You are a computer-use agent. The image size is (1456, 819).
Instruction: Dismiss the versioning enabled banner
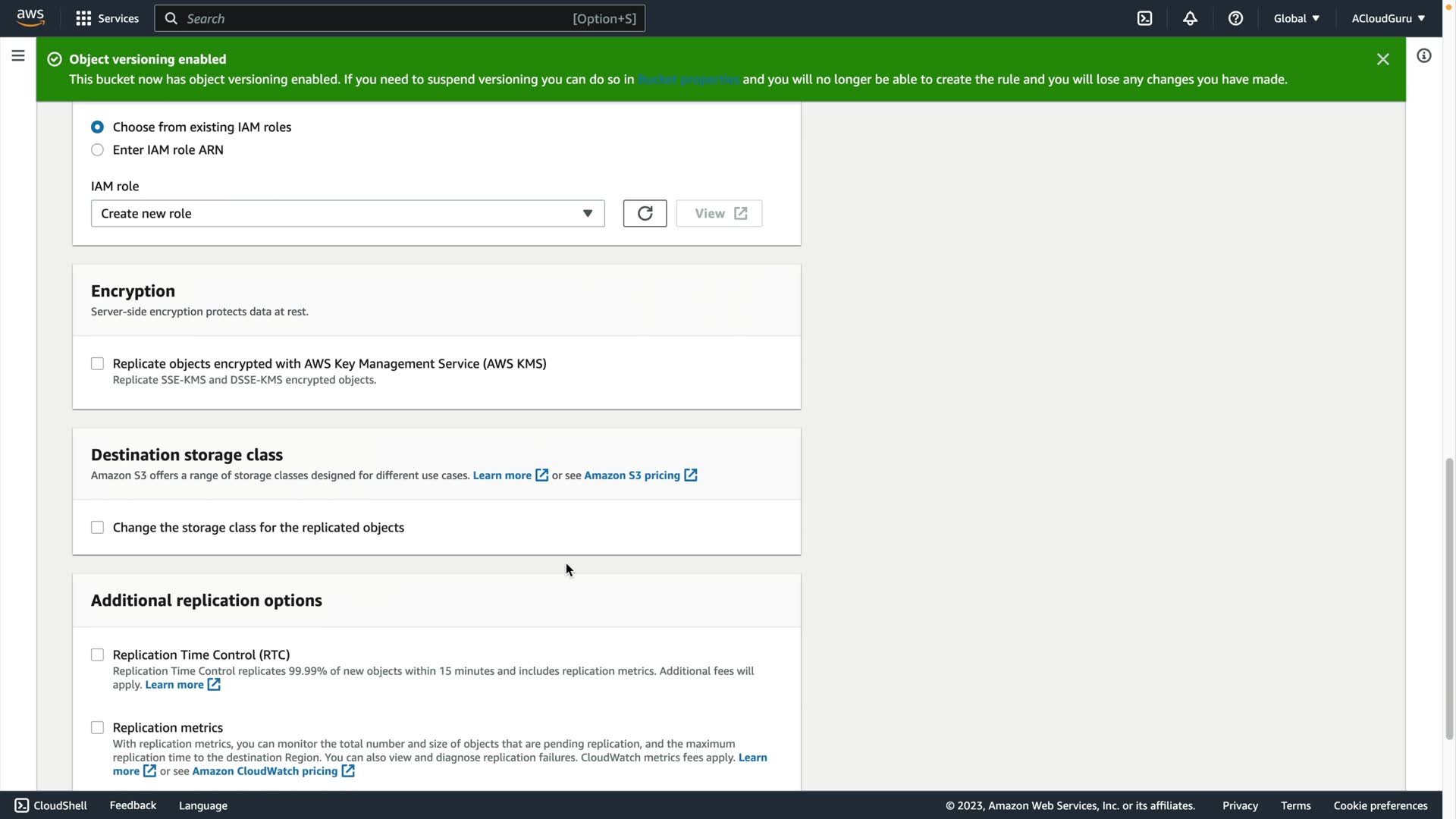[1382, 59]
